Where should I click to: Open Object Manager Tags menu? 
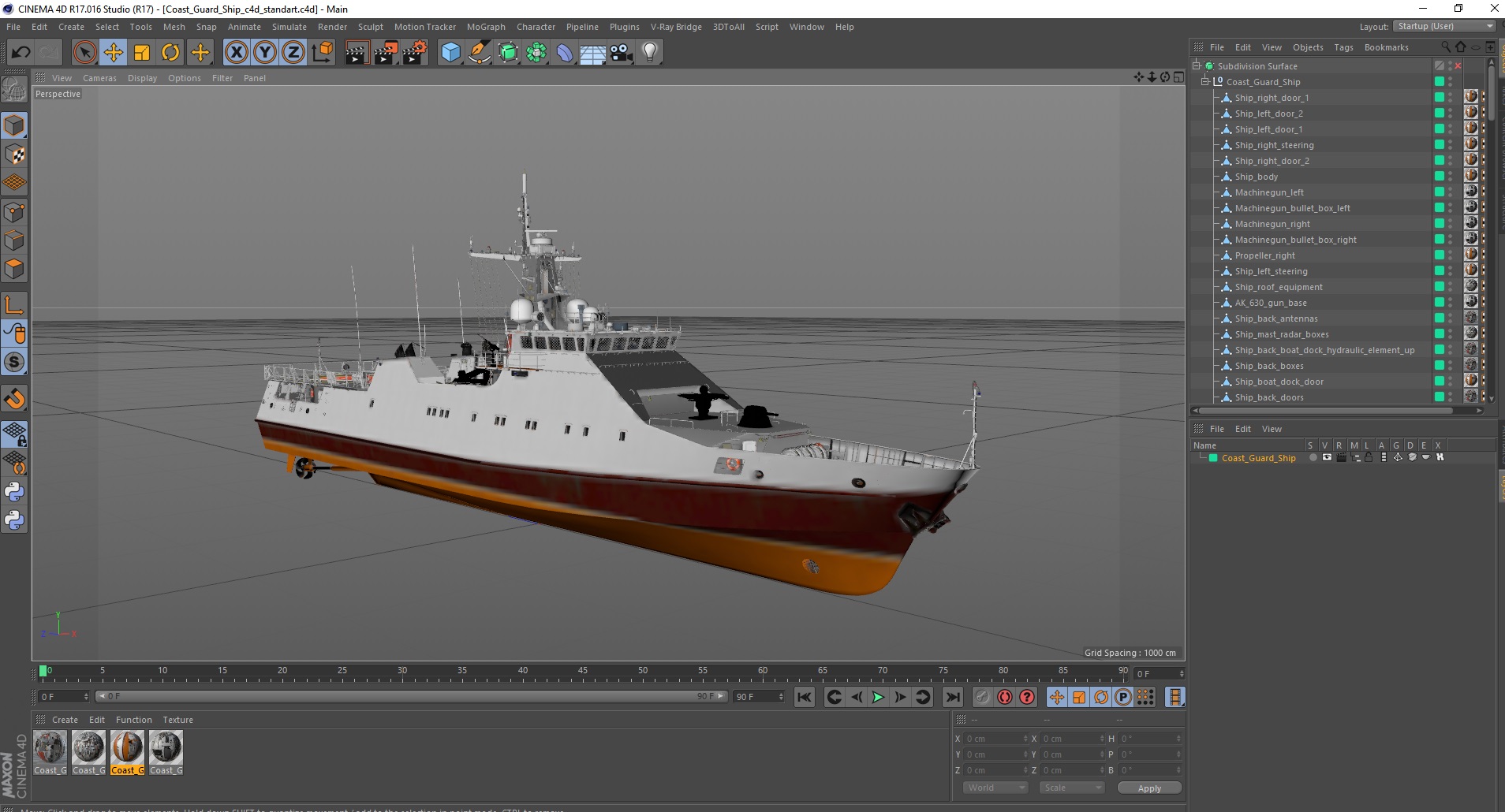click(x=1343, y=47)
